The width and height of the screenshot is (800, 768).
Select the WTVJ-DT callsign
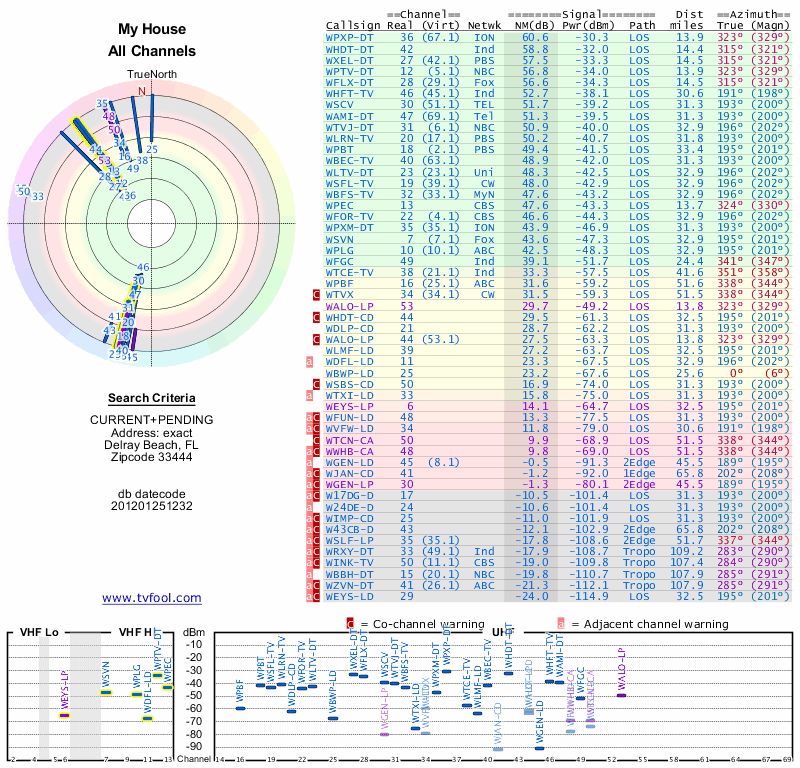coord(349,128)
